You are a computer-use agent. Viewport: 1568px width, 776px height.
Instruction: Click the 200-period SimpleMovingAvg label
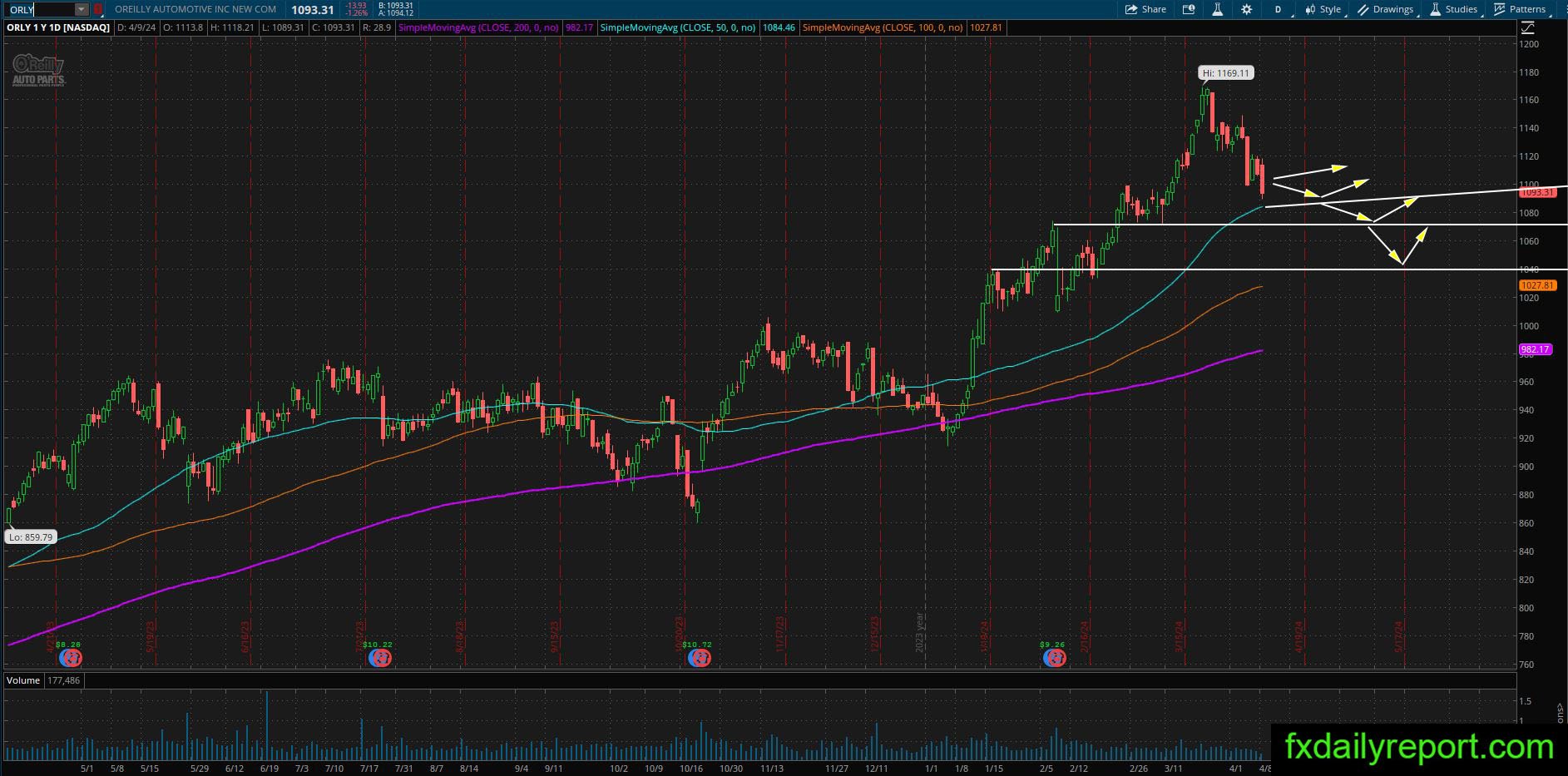click(x=478, y=27)
